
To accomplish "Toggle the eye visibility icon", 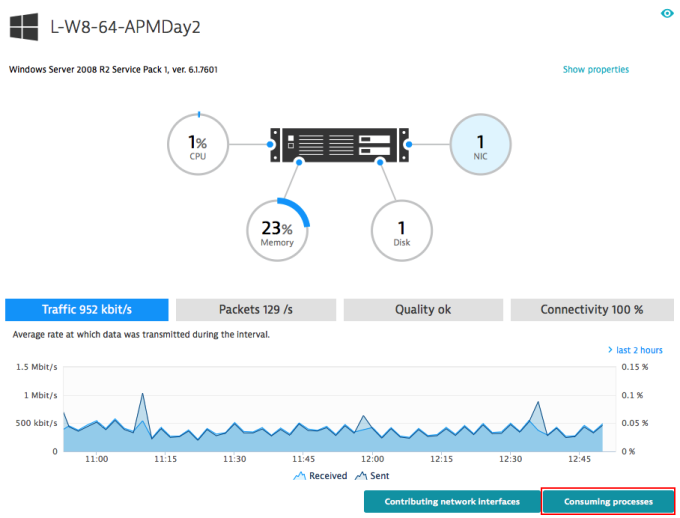I will 667,13.
